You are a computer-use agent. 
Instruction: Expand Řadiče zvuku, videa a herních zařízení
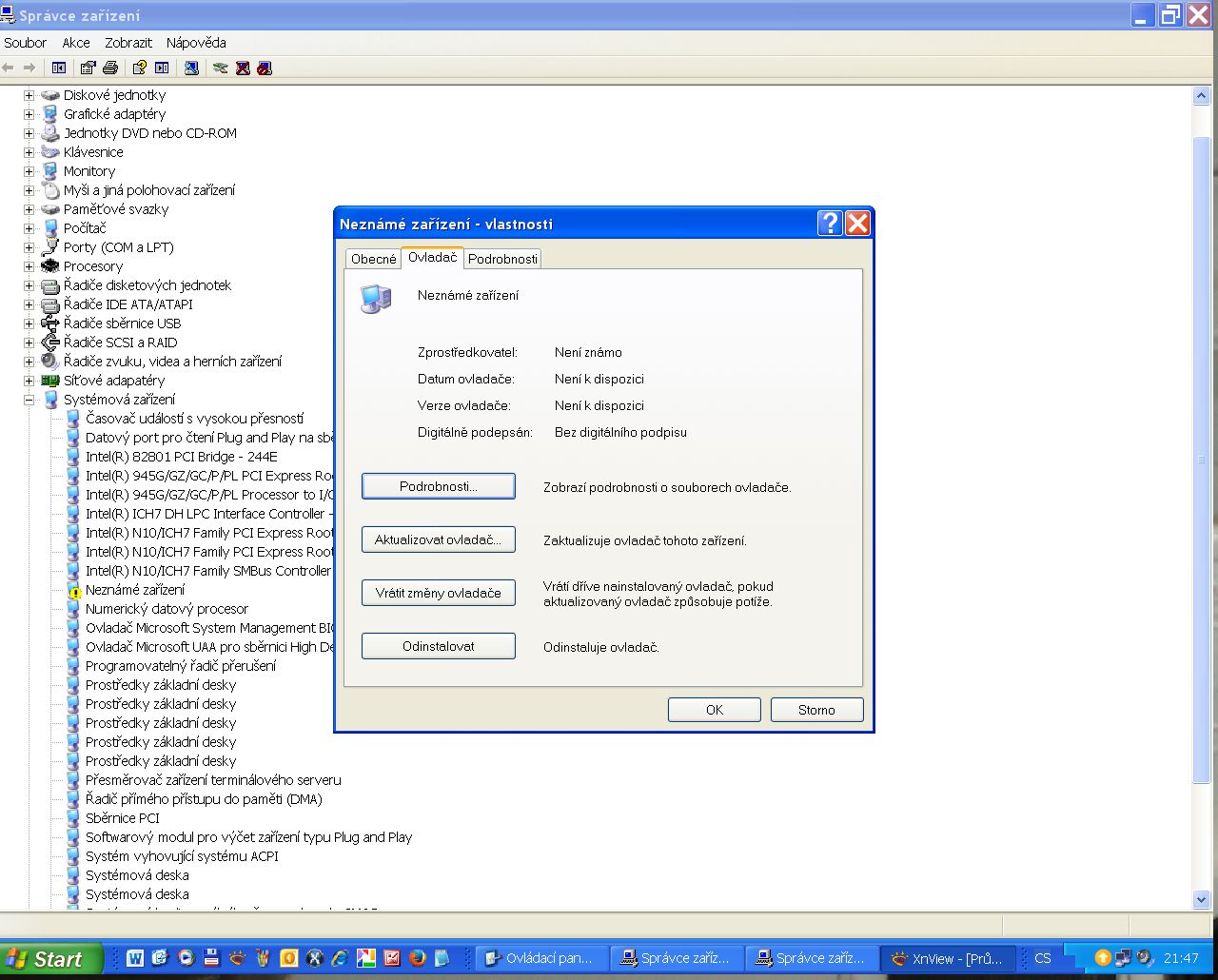29,362
